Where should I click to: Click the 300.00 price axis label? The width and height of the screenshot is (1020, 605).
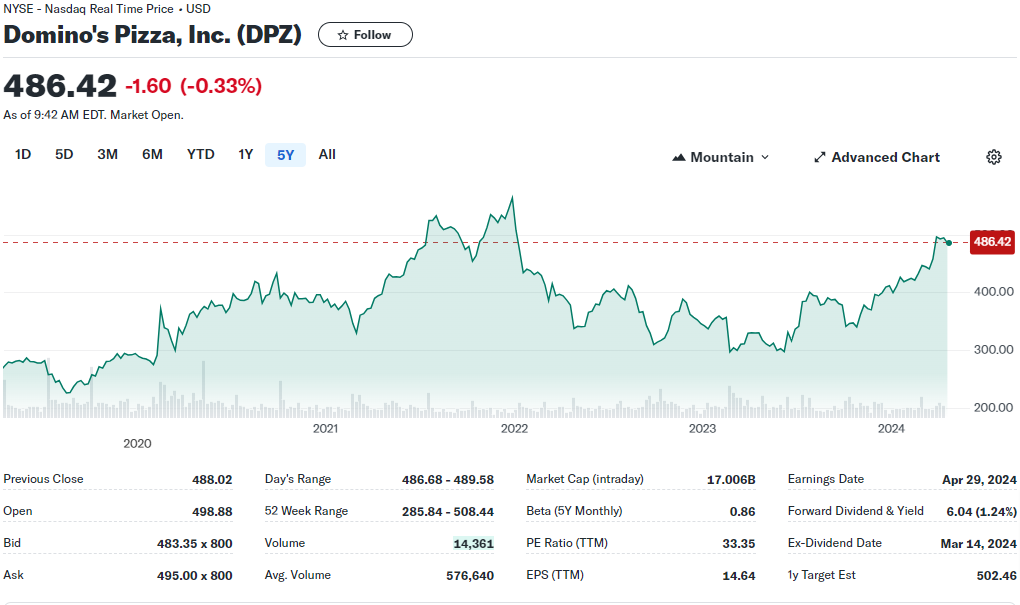(993, 350)
